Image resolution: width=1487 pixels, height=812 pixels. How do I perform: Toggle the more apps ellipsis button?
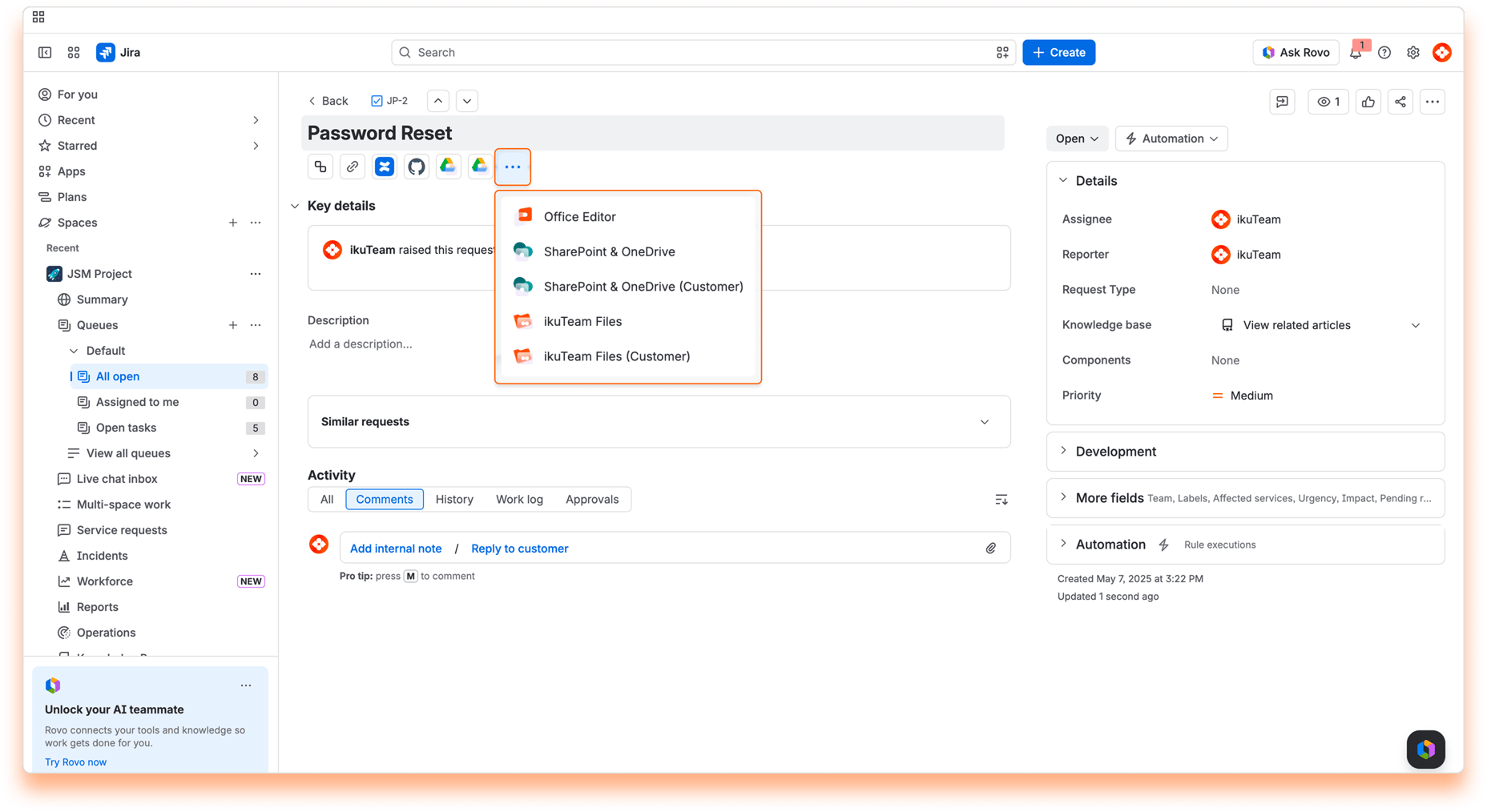513,167
